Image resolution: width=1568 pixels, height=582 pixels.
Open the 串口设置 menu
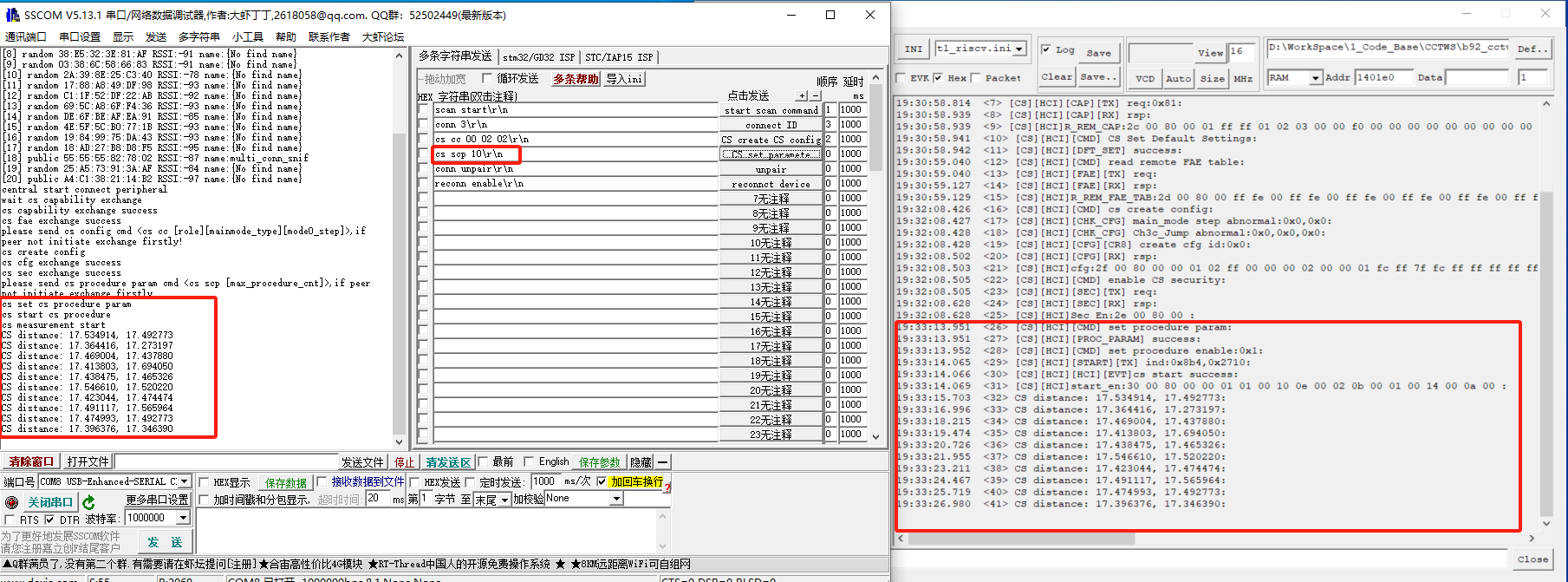coord(80,36)
